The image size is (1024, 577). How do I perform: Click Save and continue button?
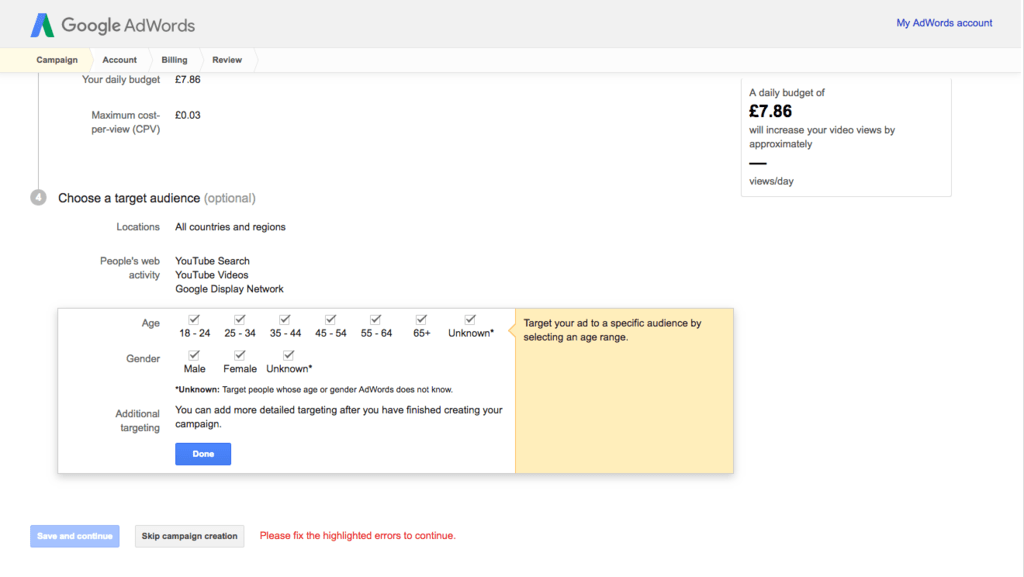pos(74,536)
